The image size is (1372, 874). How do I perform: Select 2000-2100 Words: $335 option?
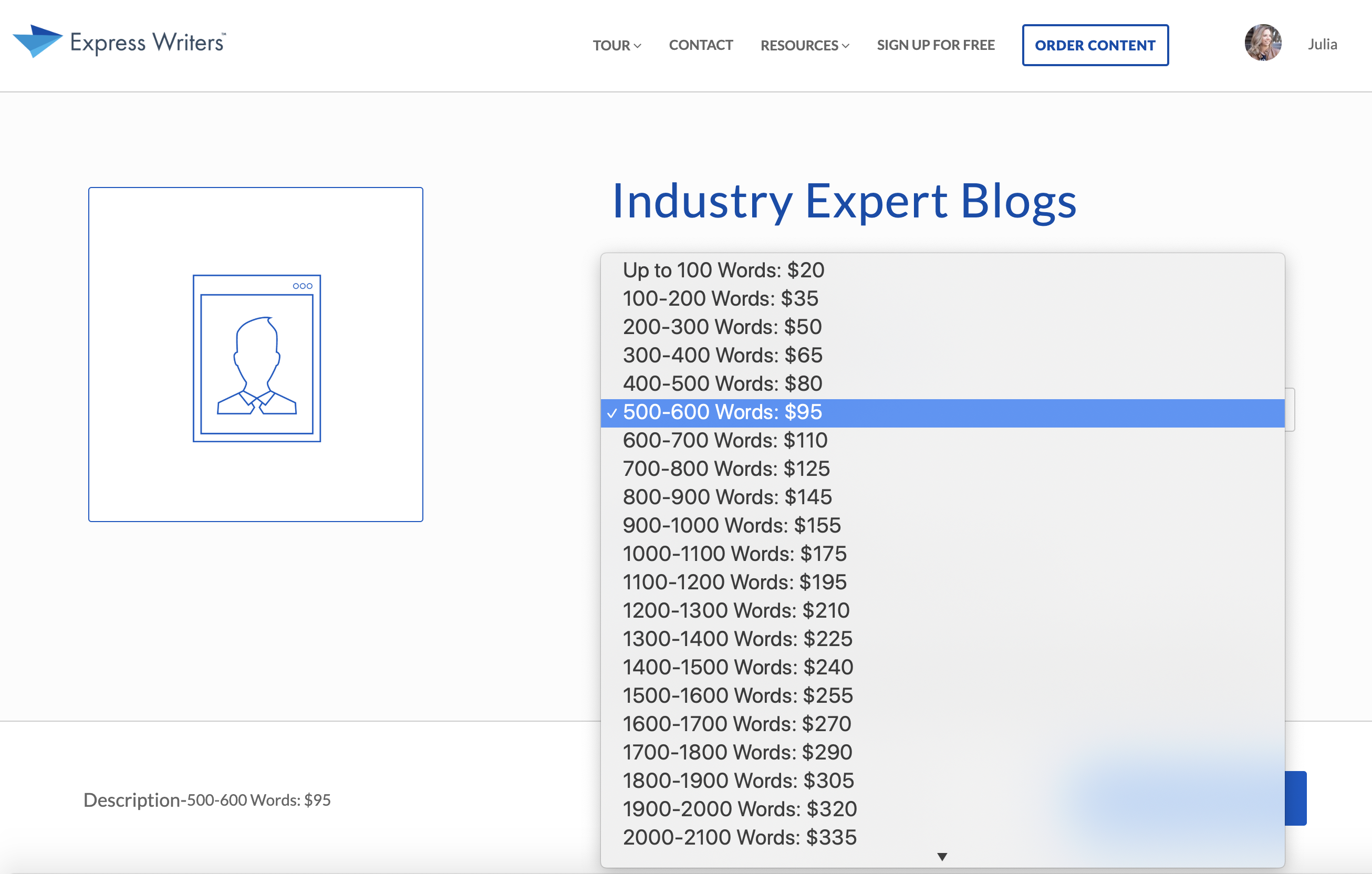pyautogui.click(x=942, y=838)
